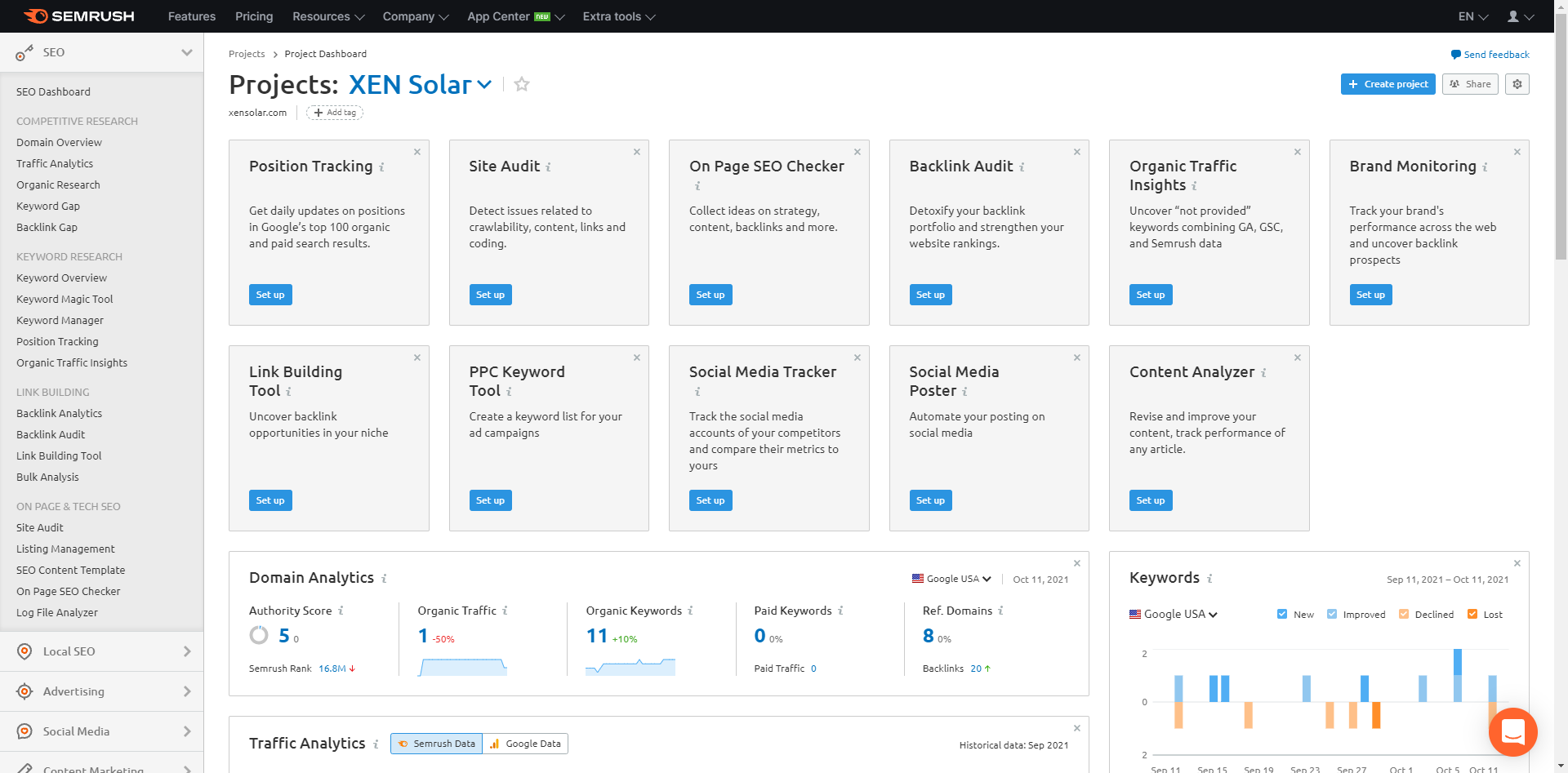Open the Resources dropdown menu
Screen dimensions: 1568x773
tap(328, 16)
